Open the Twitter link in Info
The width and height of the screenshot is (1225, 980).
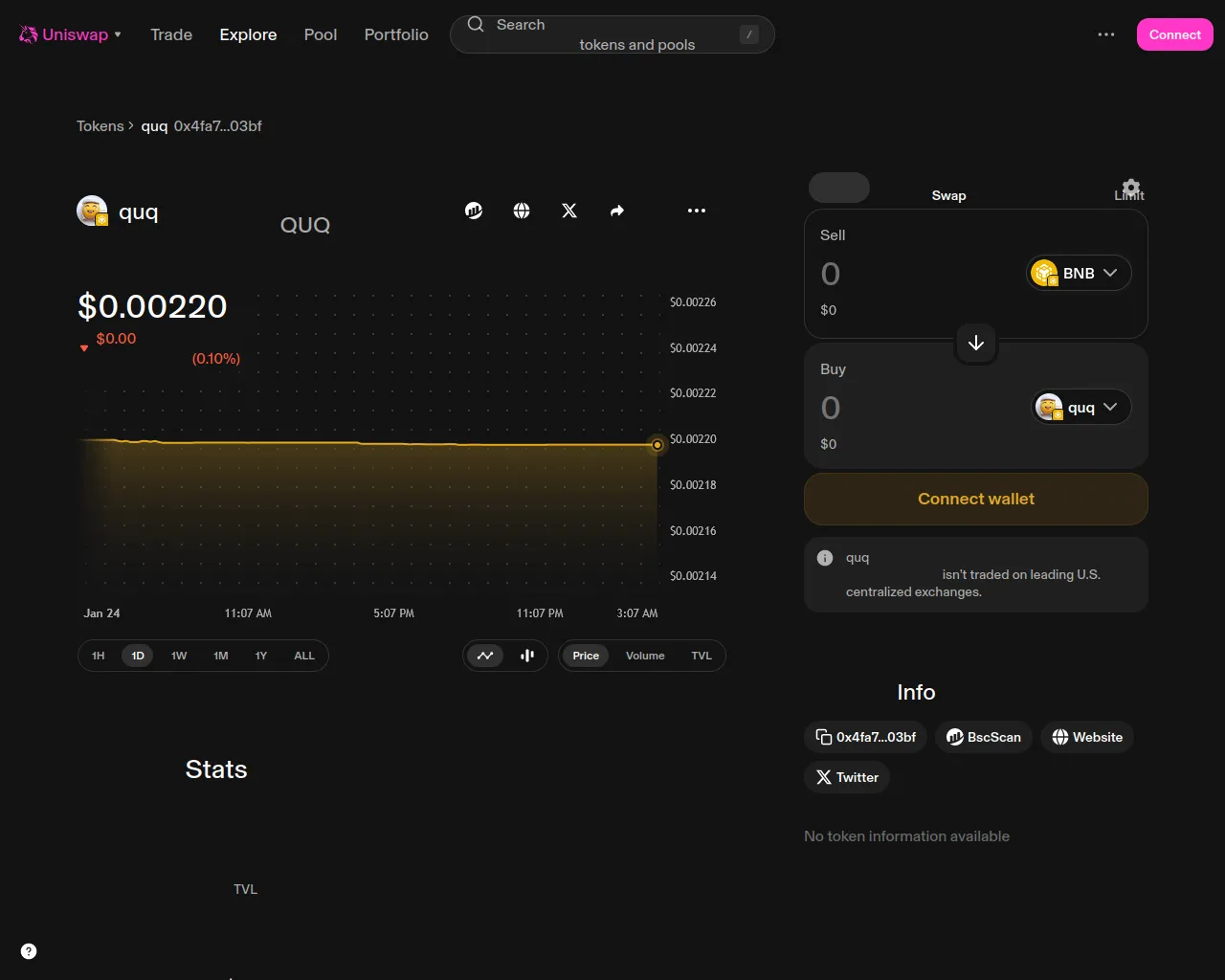pyautogui.click(x=847, y=777)
